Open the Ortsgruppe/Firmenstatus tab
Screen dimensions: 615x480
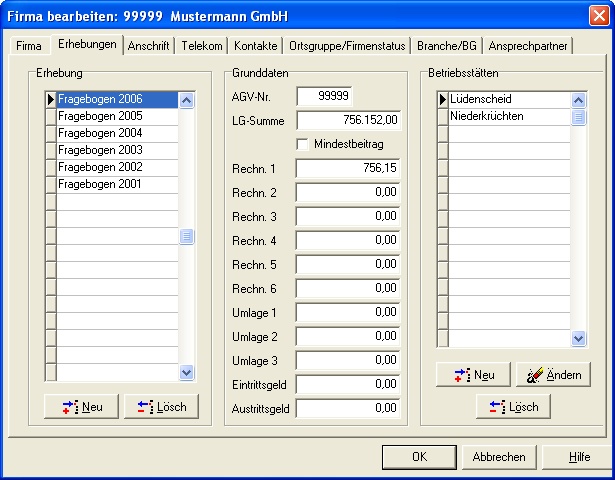click(x=347, y=46)
